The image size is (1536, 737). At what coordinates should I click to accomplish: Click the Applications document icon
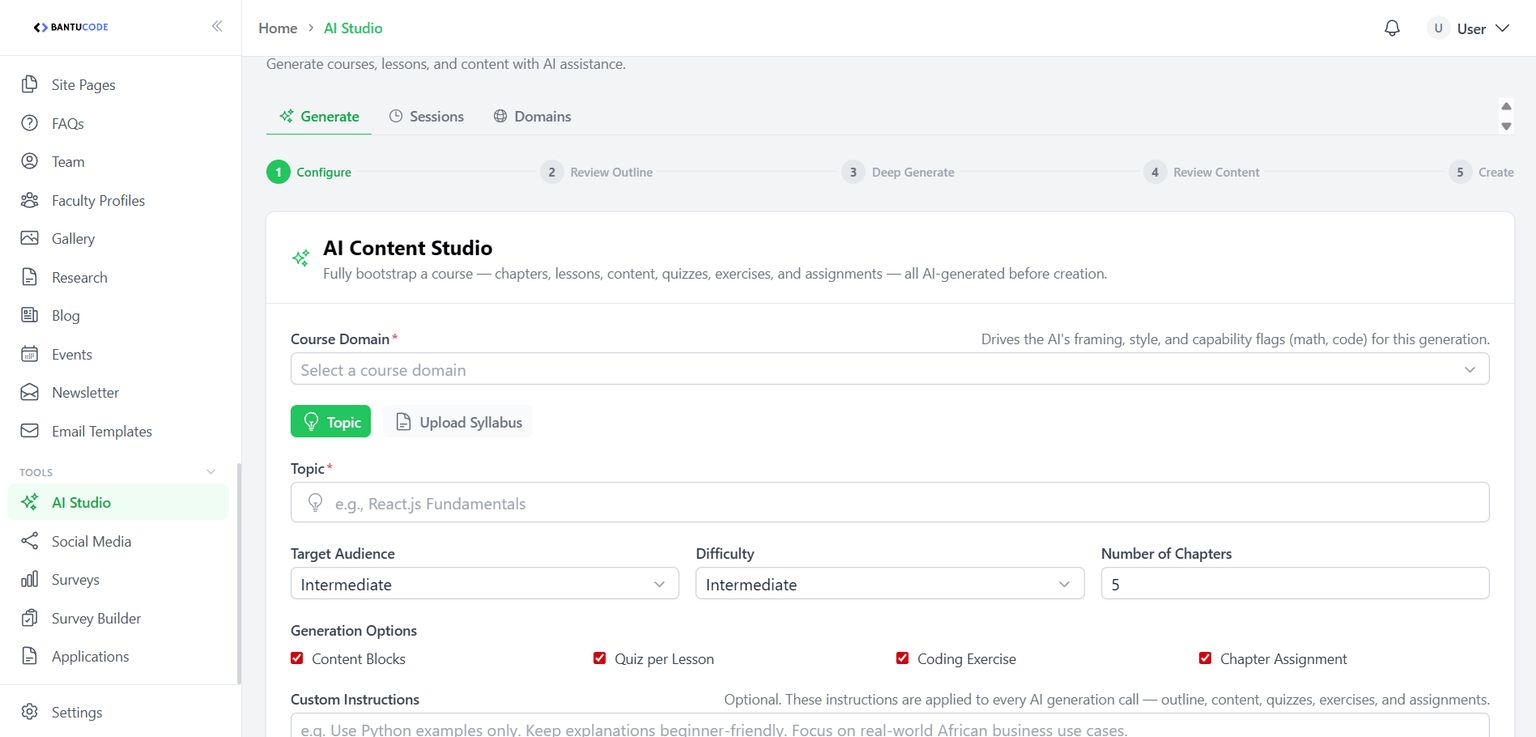pos(30,656)
